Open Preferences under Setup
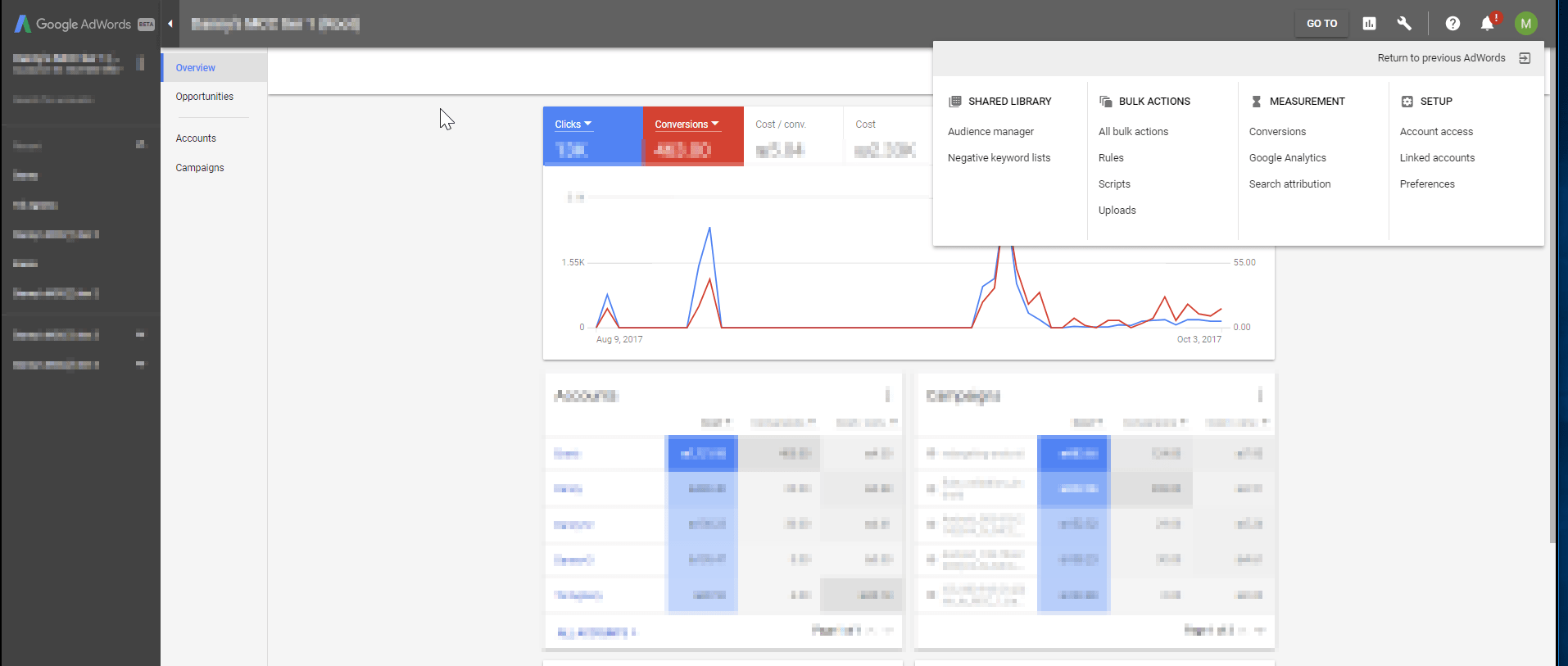The height and width of the screenshot is (666, 1568). (1427, 184)
